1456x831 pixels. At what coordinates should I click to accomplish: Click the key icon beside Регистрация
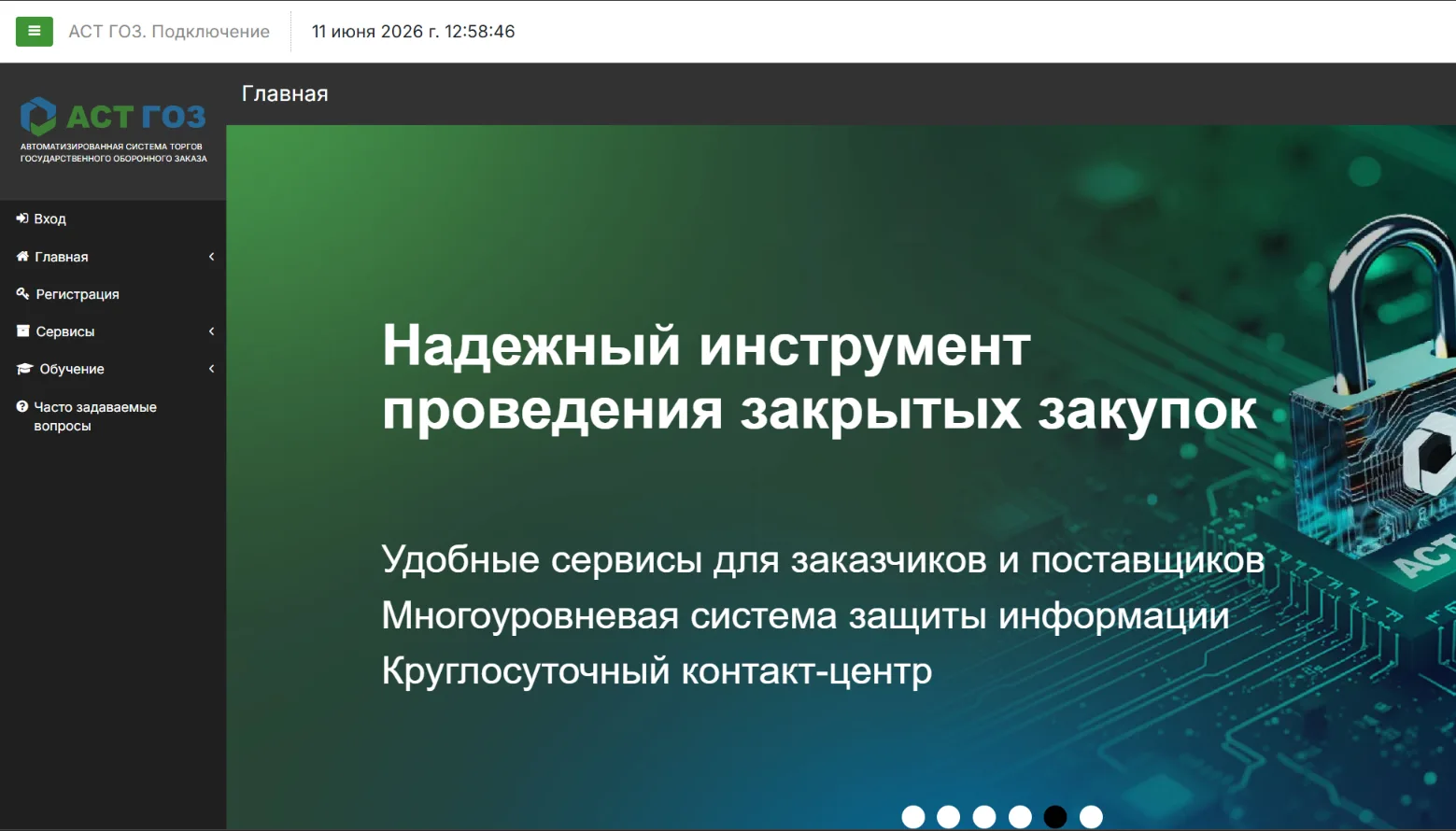[22, 293]
